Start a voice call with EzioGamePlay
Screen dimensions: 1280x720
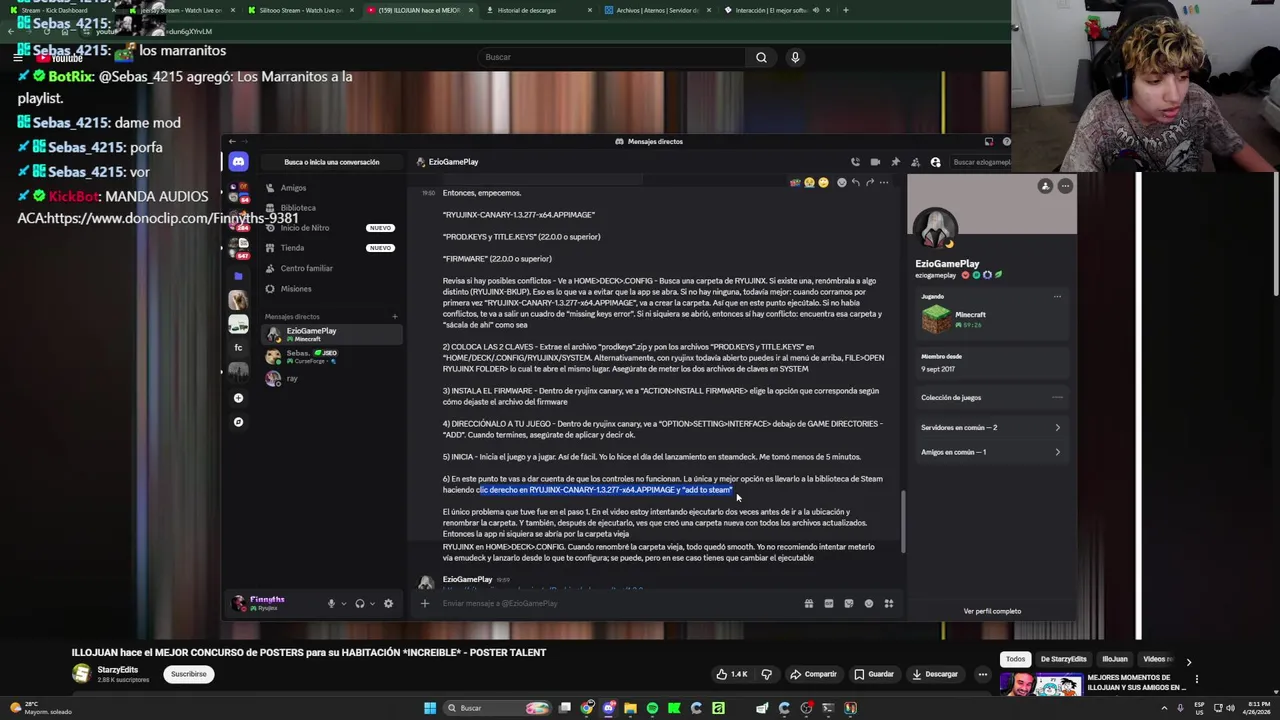tap(855, 162)
